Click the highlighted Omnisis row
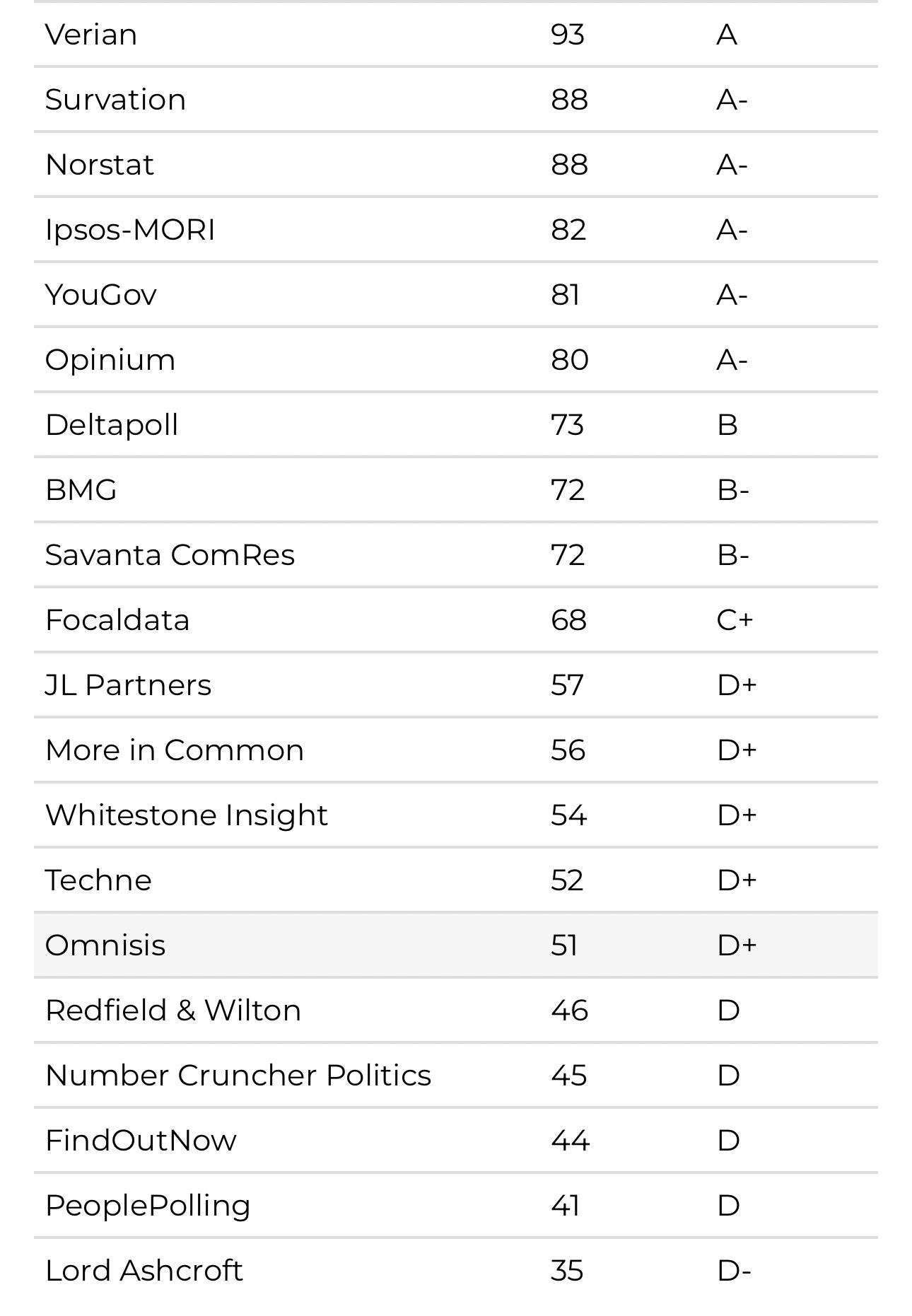 click(455, 945)
